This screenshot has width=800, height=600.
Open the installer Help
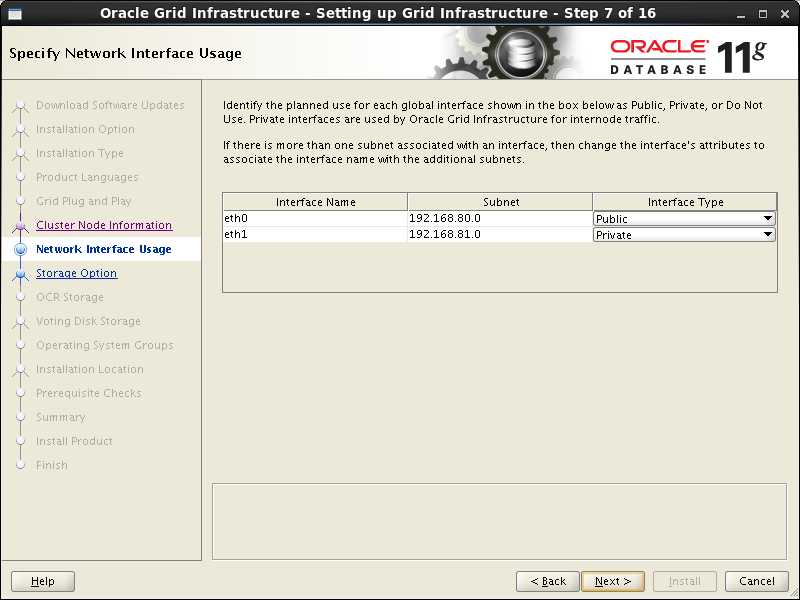point(43,581)
